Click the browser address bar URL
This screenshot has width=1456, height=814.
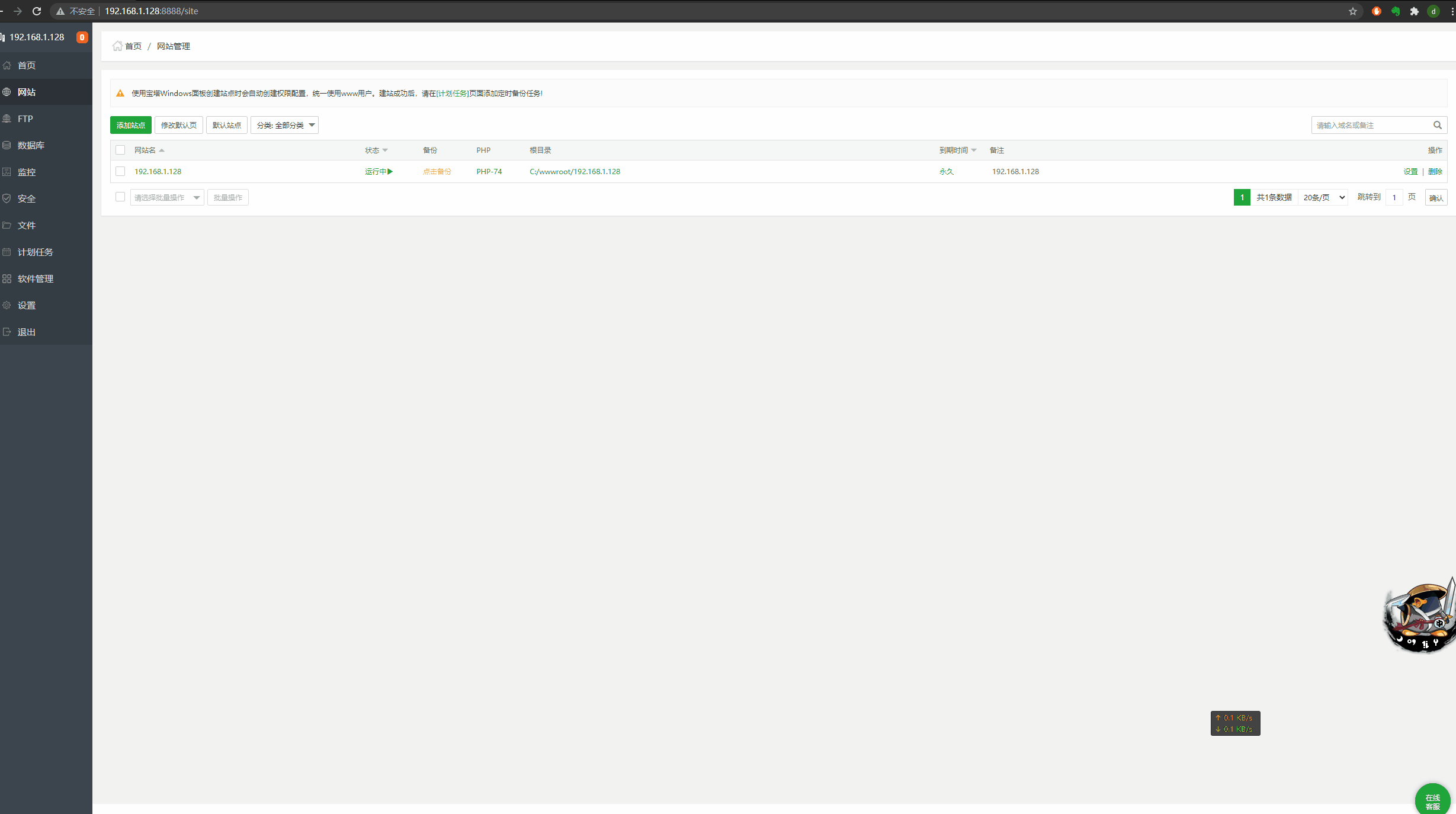(x=152, y=11)
